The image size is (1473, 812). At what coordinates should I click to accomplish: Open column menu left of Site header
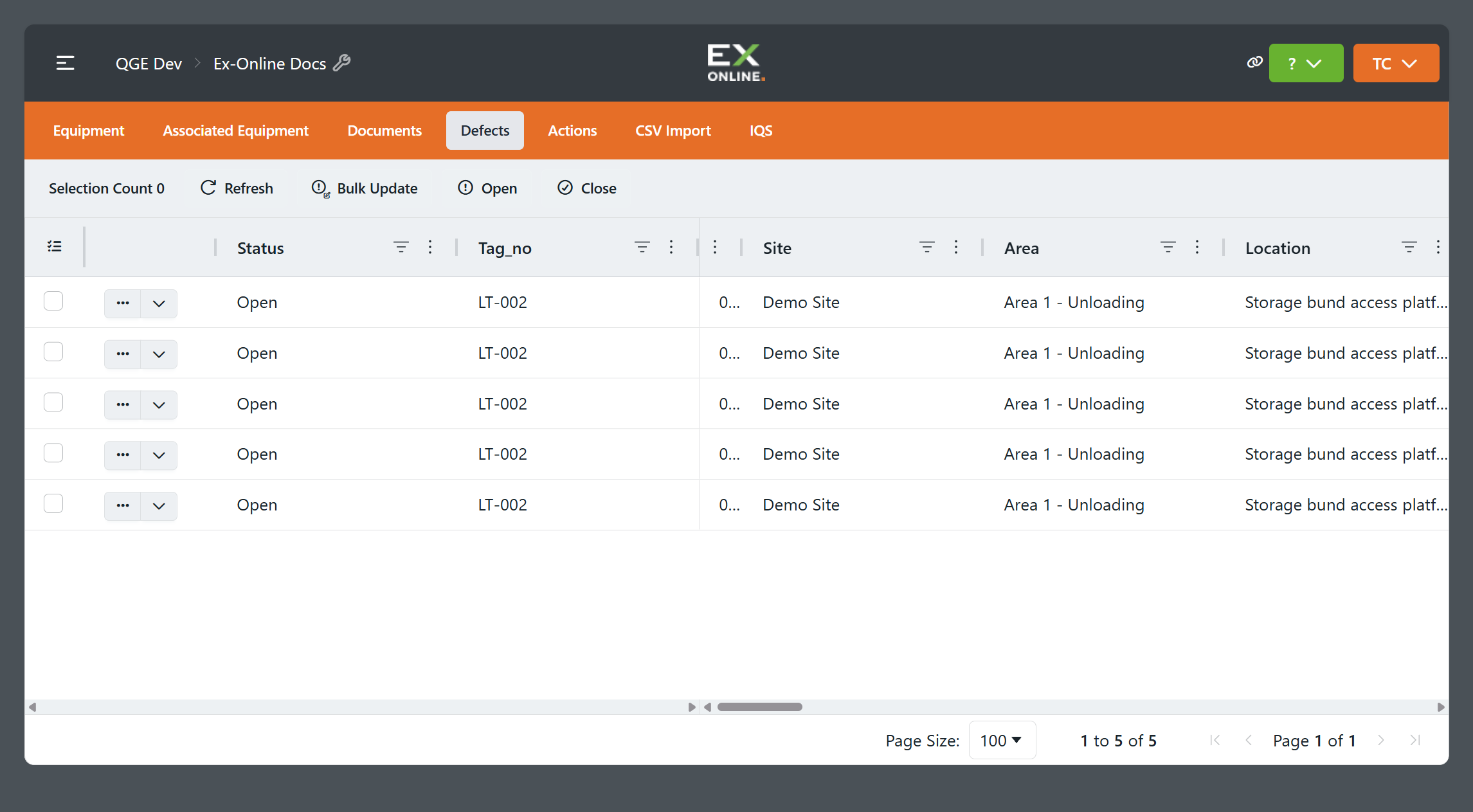715,247
